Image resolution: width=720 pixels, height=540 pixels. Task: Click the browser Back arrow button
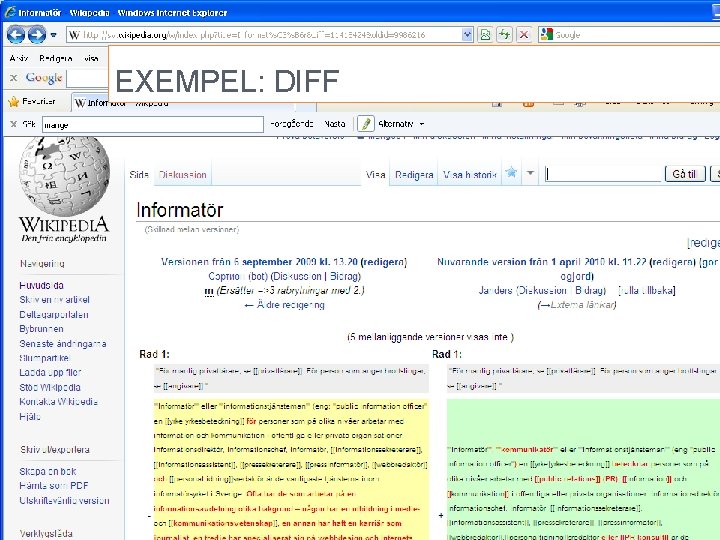(x=16, y=34)
